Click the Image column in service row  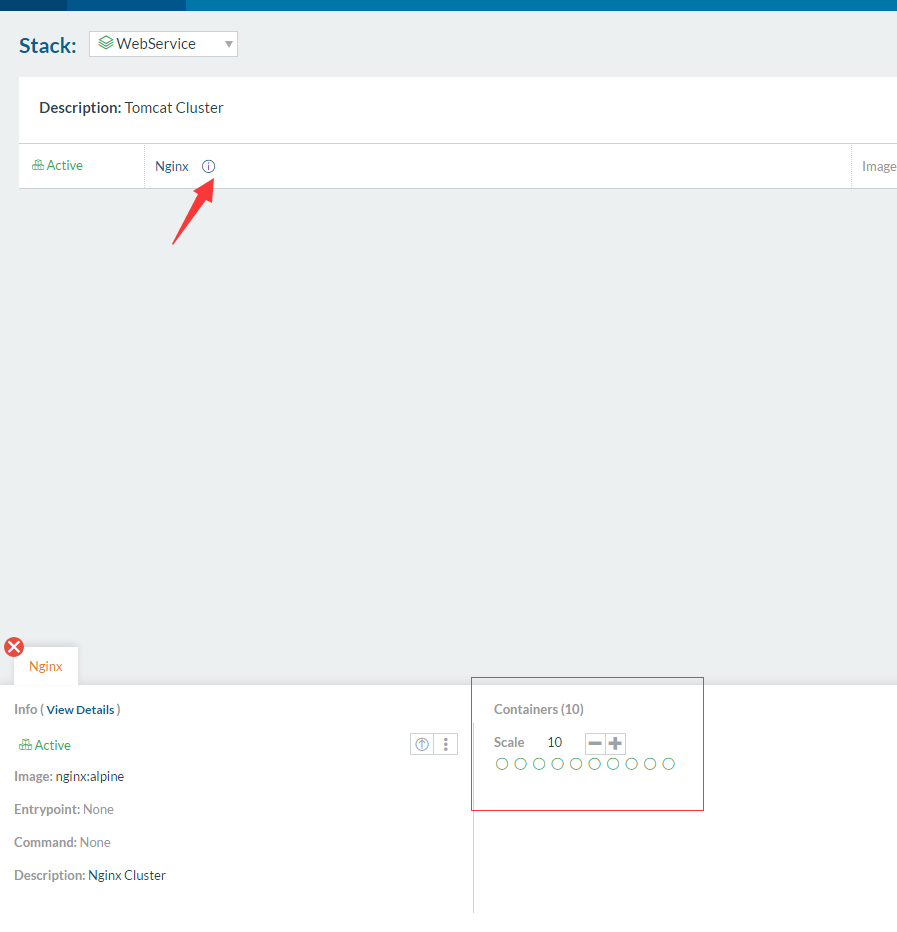(878, 166)
